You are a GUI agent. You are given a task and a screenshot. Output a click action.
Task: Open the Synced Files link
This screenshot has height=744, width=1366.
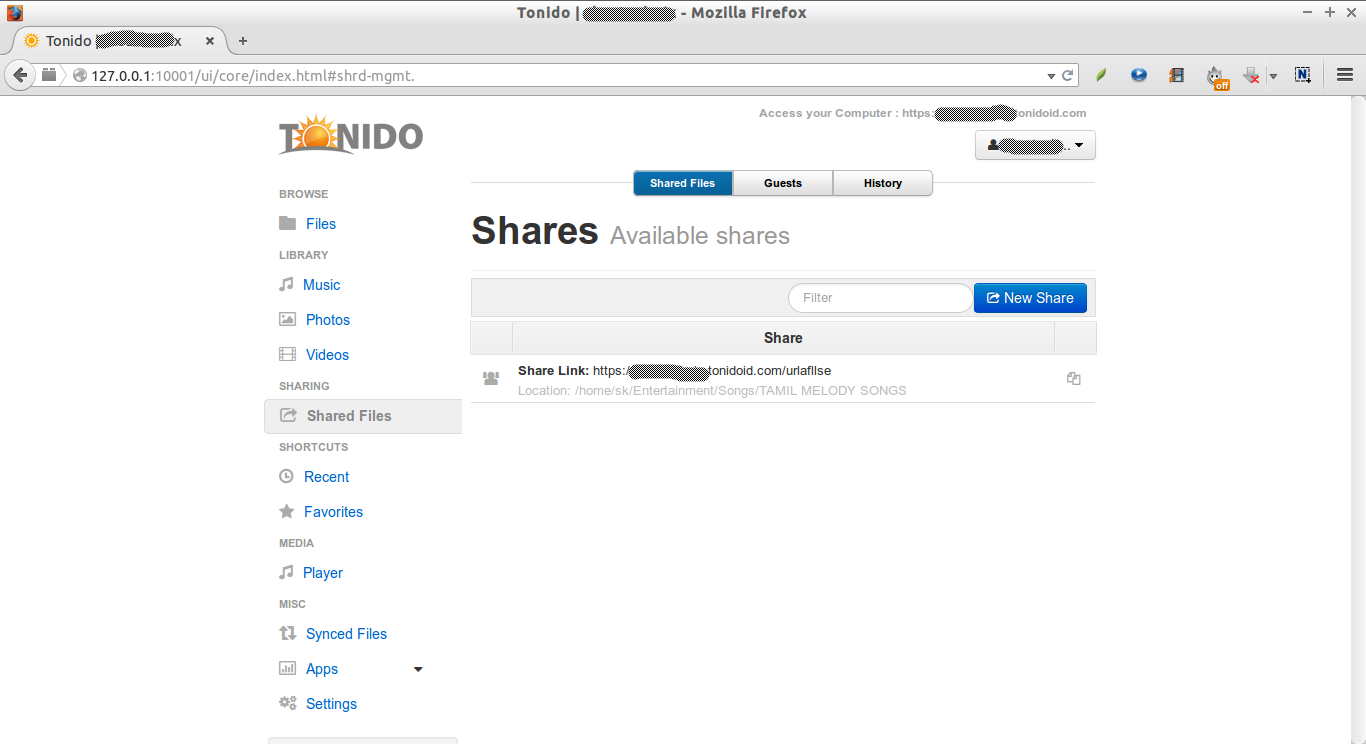coord(346,634)
